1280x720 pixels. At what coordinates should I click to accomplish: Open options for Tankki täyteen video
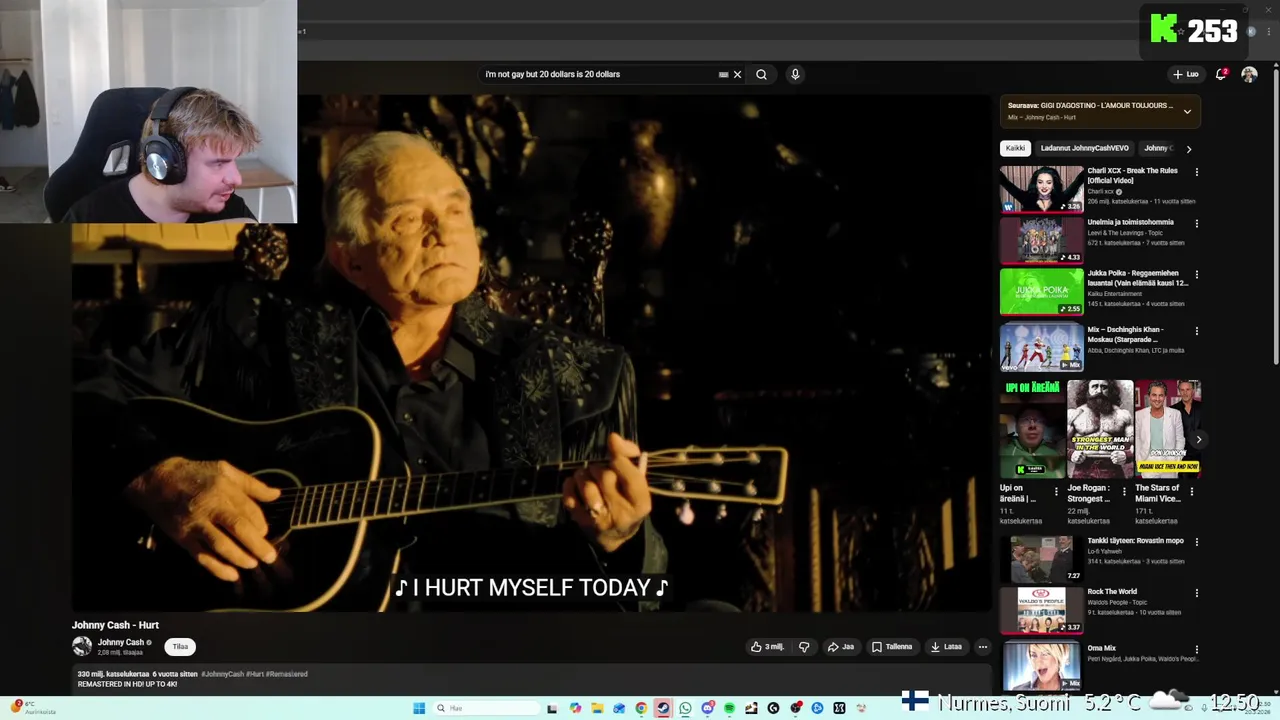coord(1196,542)
